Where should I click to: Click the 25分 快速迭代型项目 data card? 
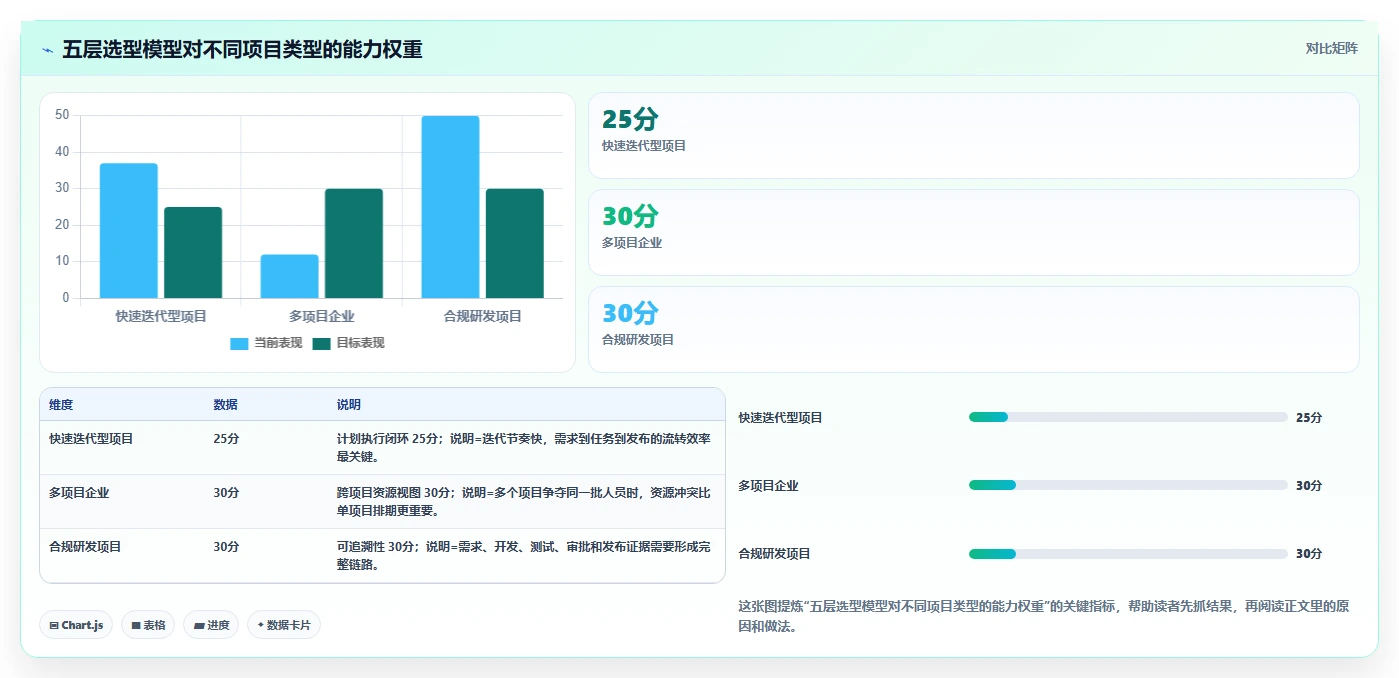pyautogui.click(x=974, y=136)
